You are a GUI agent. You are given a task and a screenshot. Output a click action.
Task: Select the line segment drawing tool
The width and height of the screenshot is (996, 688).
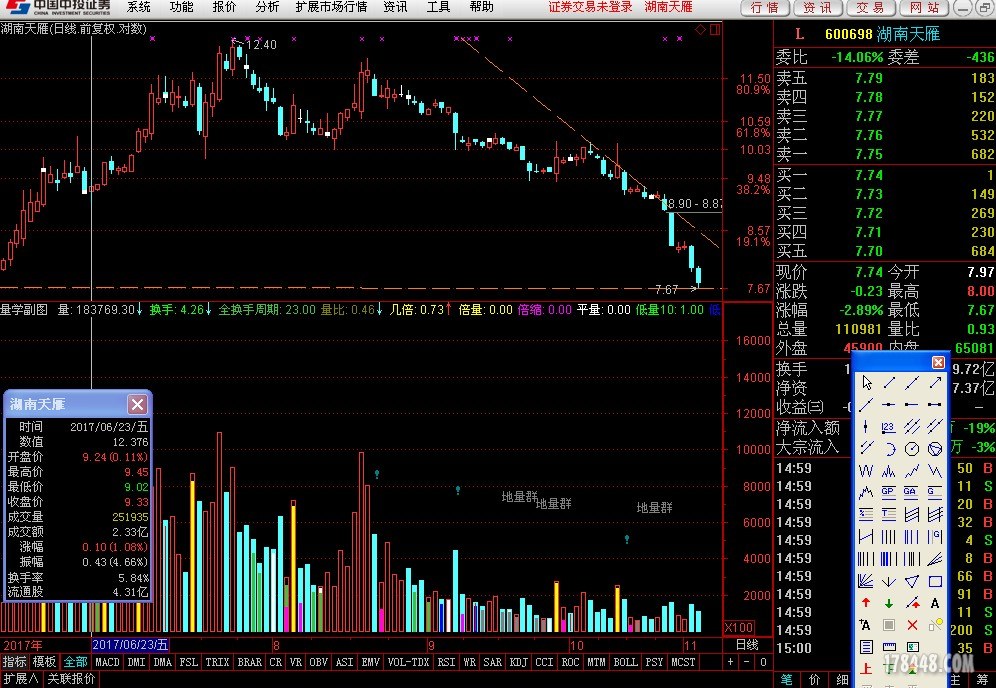pos(889,382)
